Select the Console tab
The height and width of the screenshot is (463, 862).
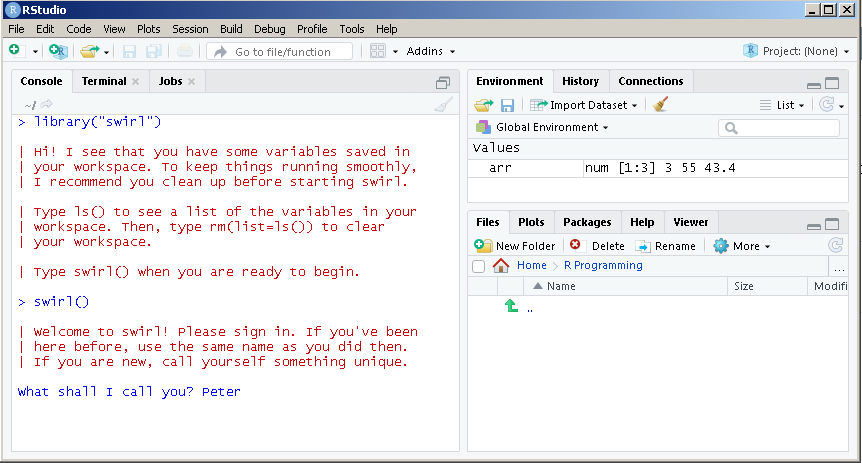pyautogui.click(x=41, y=81)
